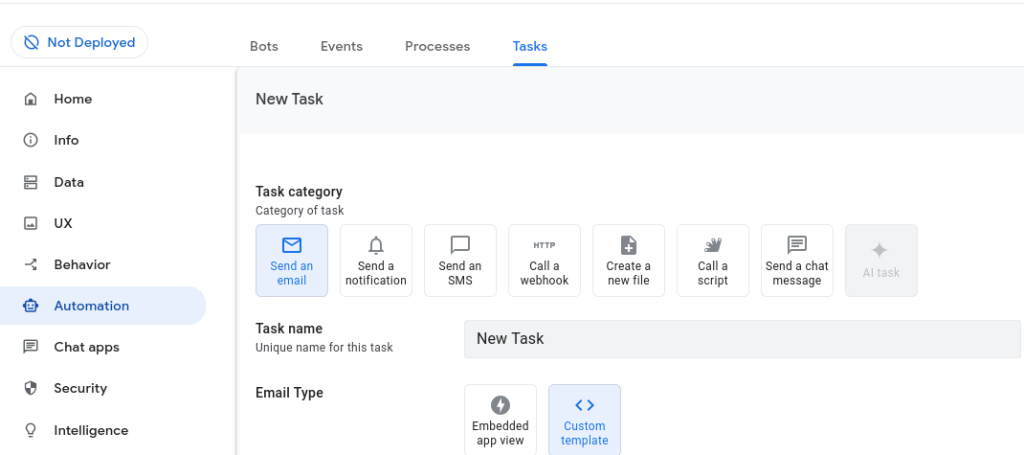Click the Task category label
Image resolution: width=1024 pixels, height=455 pixels.
(x=298, y=192)
